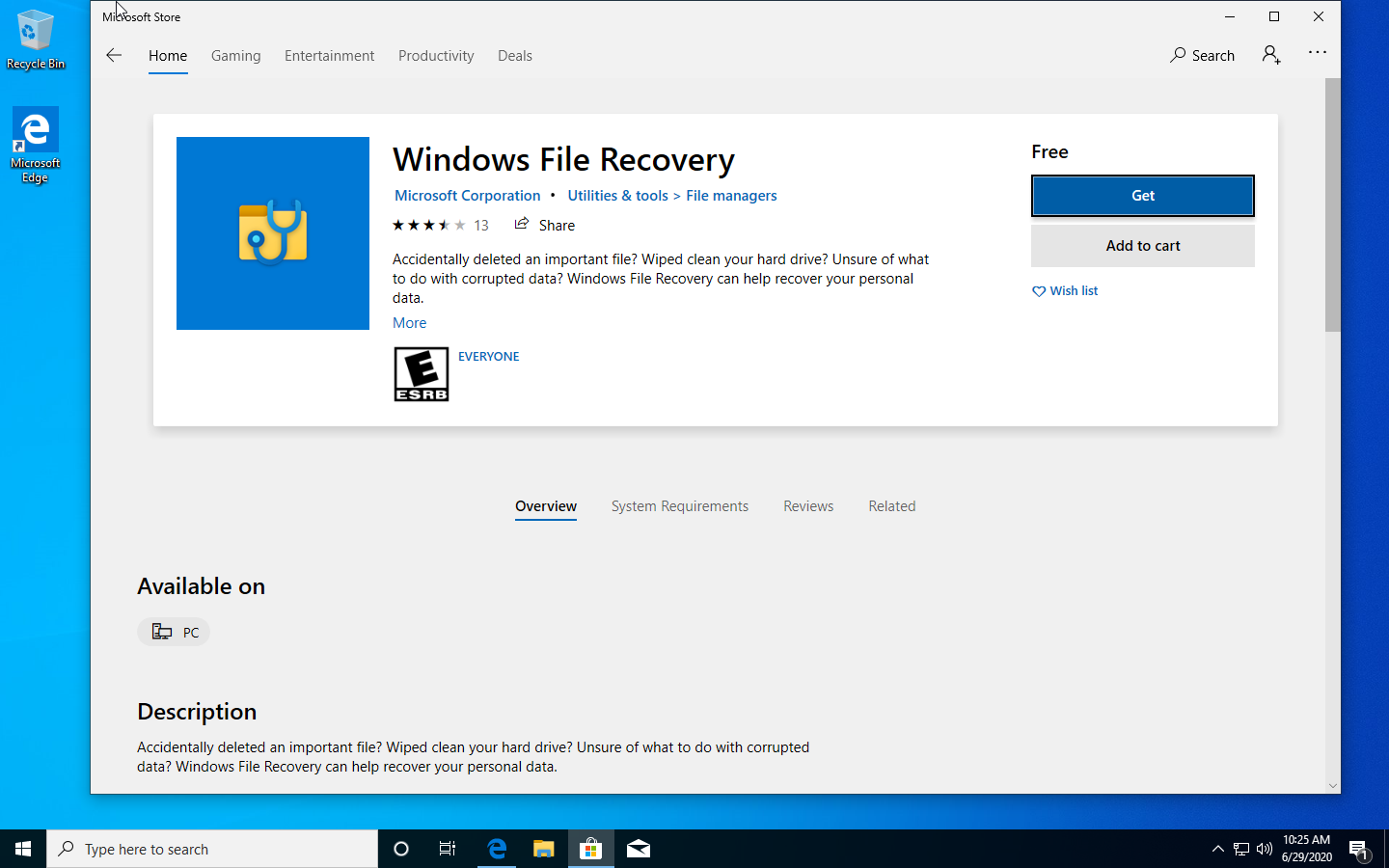
Task: Open the Gaming section
Action: point(235,55)
